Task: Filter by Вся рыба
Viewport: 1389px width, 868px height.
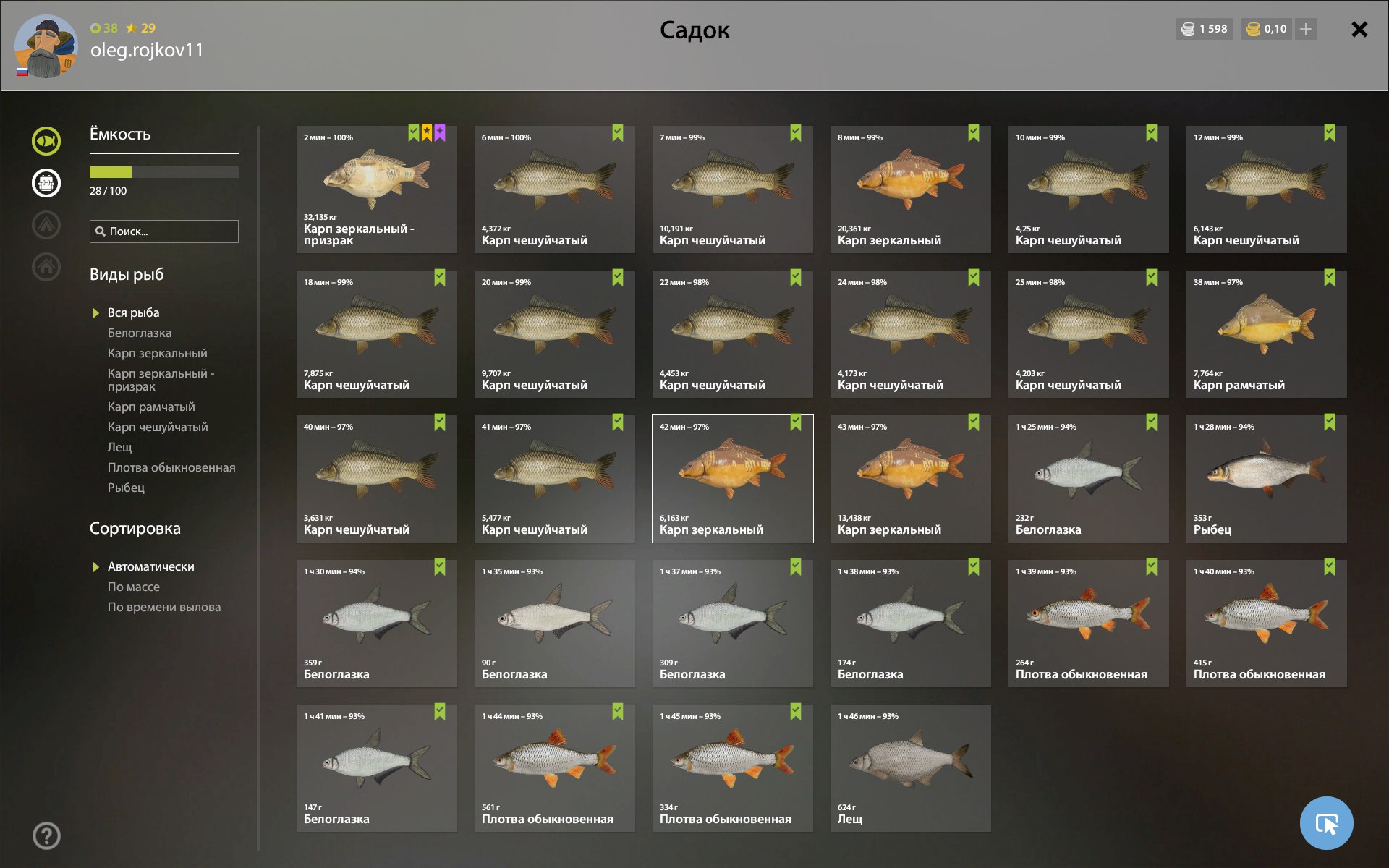Action: pos(133,312)
